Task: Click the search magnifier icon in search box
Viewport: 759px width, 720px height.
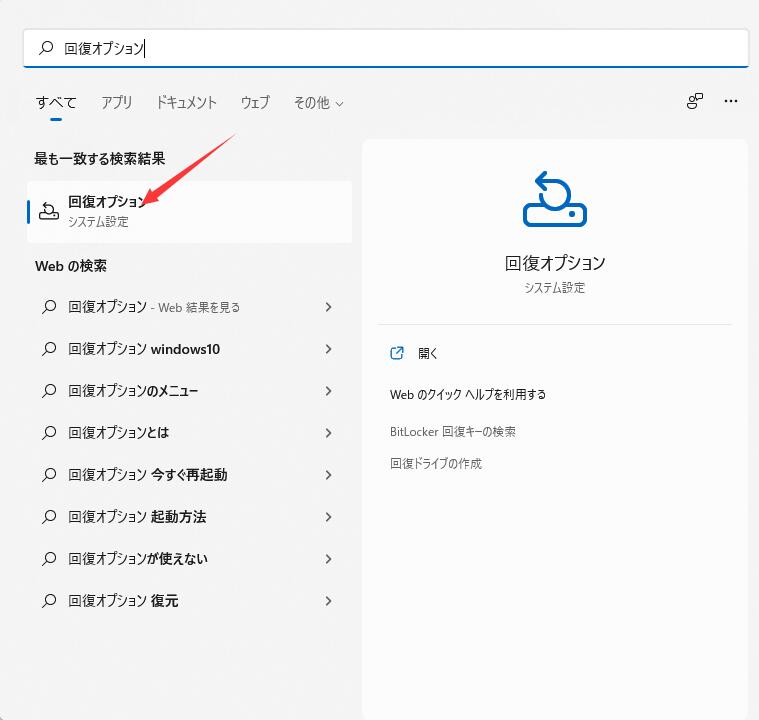Action: click(x=46, y=48)
